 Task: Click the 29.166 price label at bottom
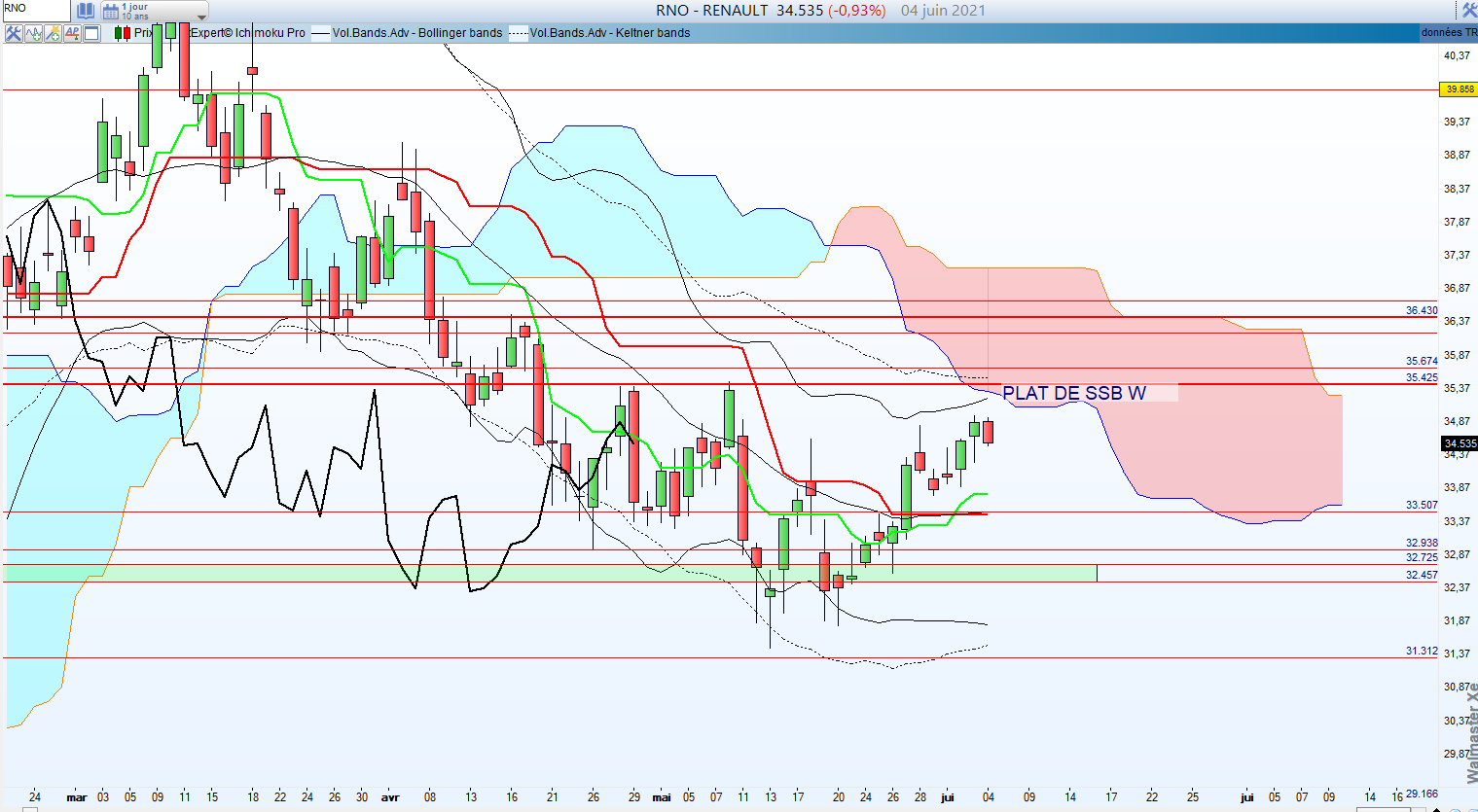pyautogui.click(x=1422, y=794)
